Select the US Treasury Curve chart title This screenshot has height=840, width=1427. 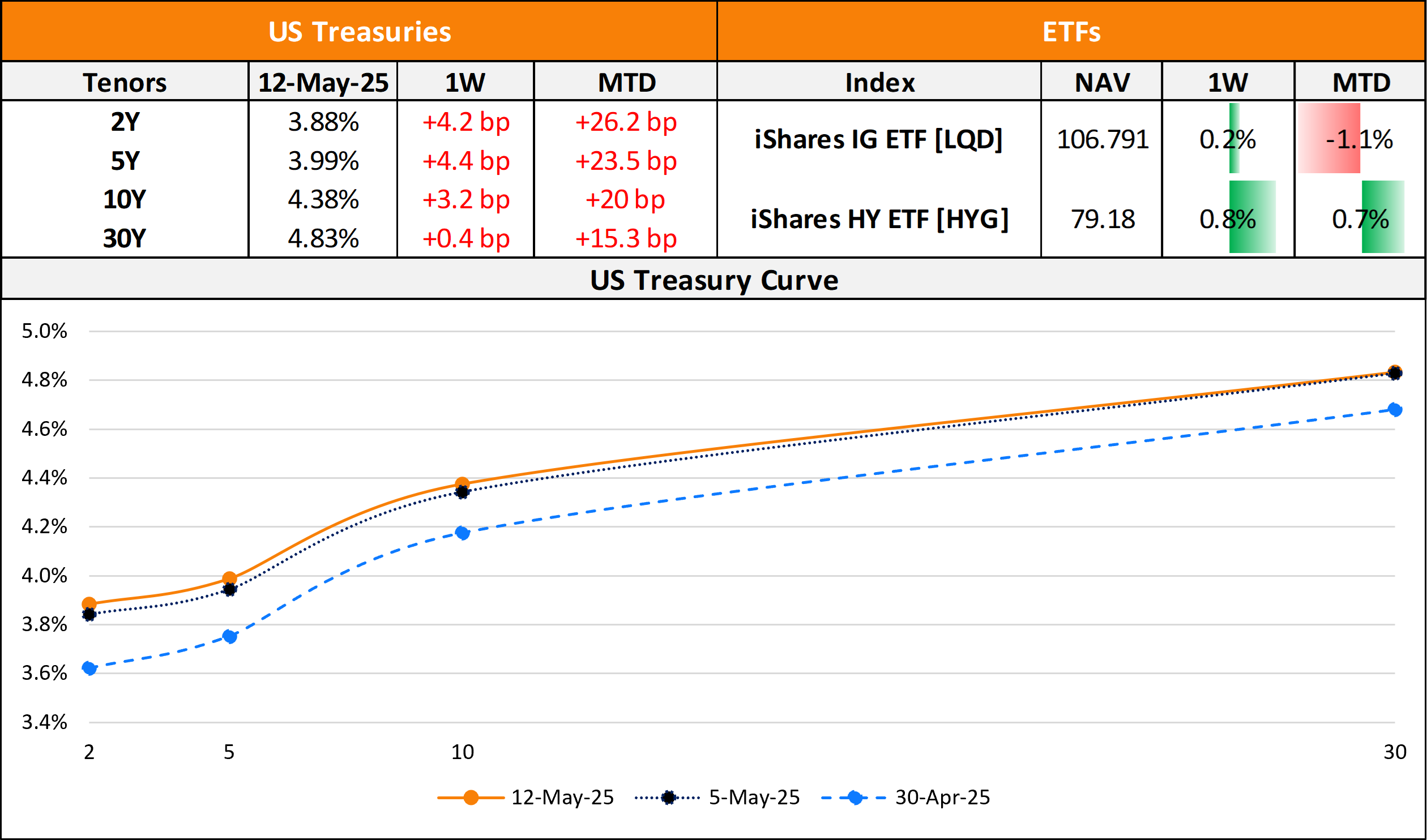pos(713,280)
